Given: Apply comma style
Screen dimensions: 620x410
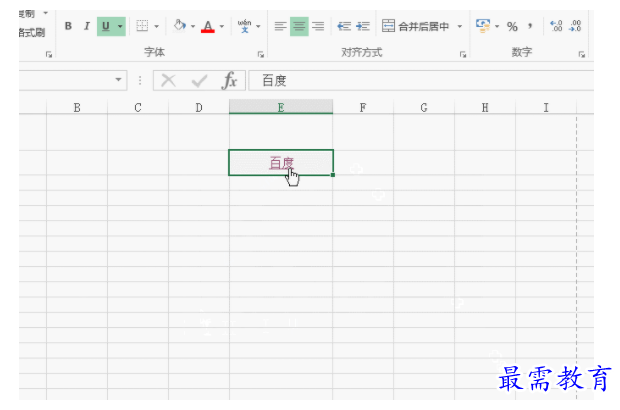Looking at the screenshot, I should [530, 26].
